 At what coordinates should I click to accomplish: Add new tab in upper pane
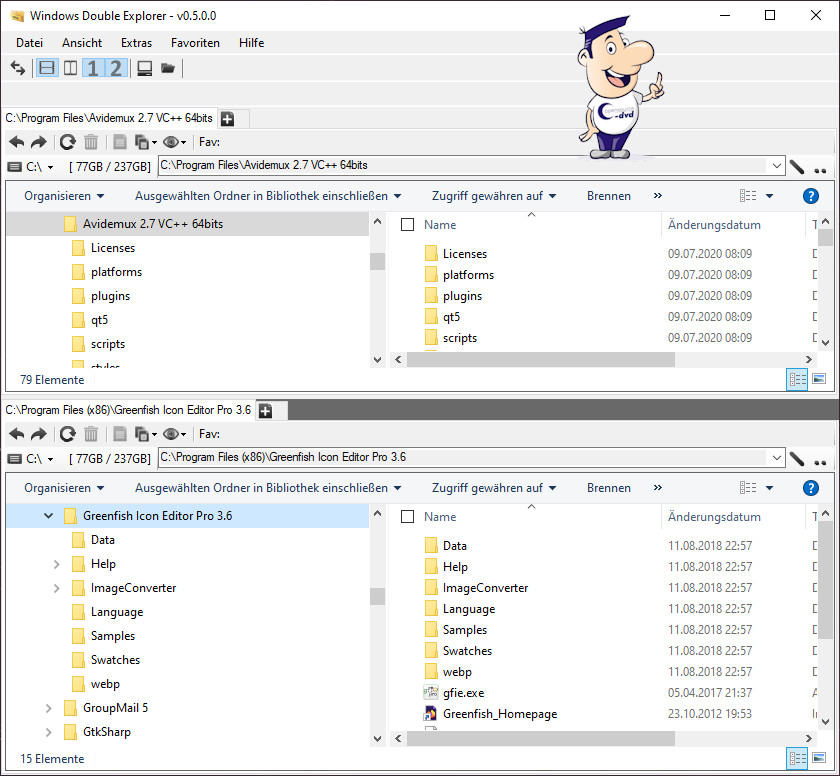click(227, 119)
